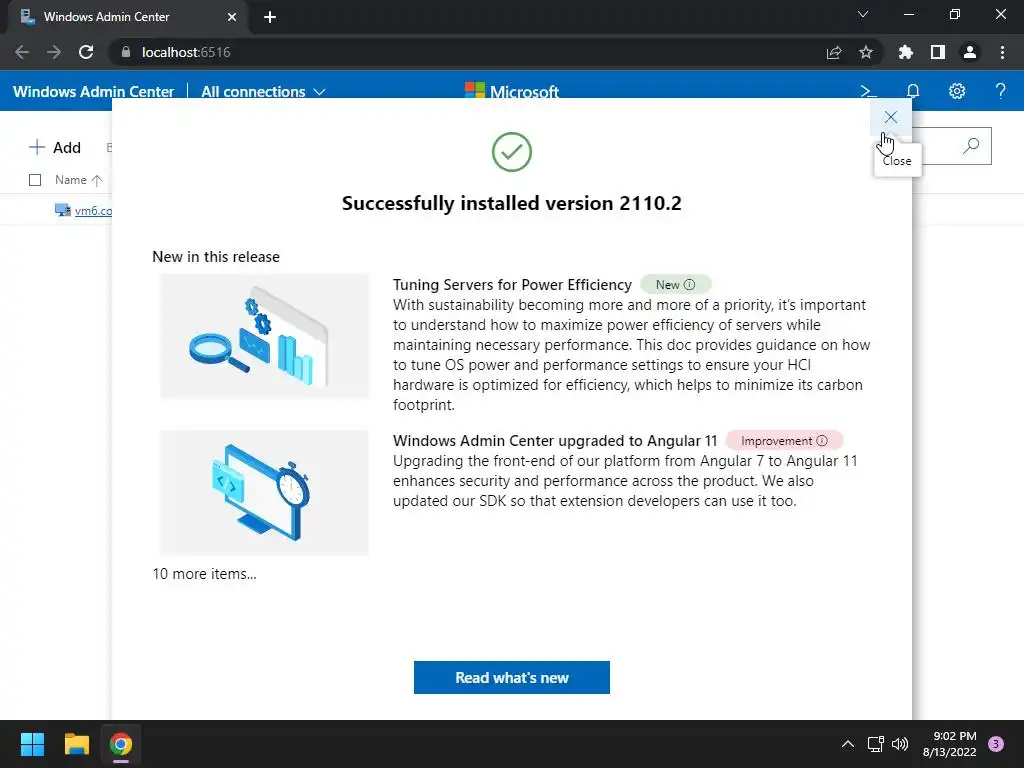Close the release notes dialog
Viewport: 1024px width, 768px height.
[890, 118]
